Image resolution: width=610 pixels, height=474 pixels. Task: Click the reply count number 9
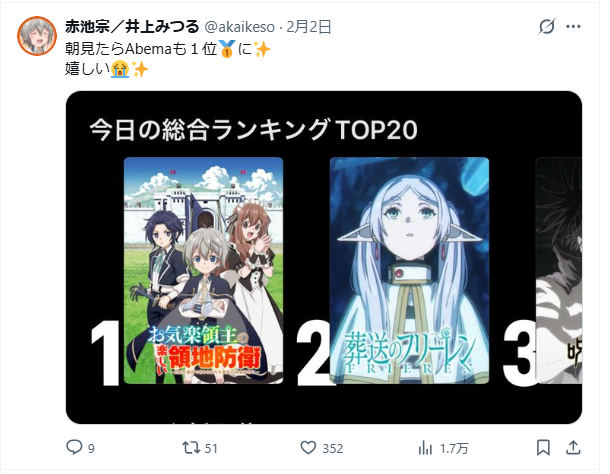91,449
